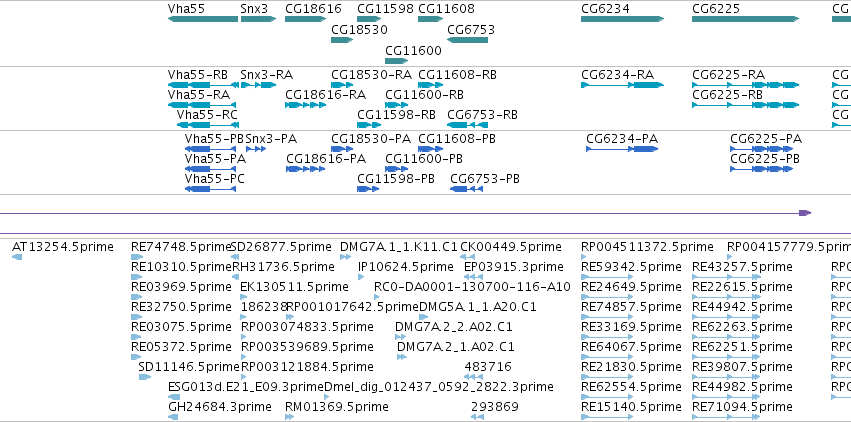Click the CG6234-PA protein feature
This screenshot has height=422, width=851.
pyautogui.click(x=622, y=149)
